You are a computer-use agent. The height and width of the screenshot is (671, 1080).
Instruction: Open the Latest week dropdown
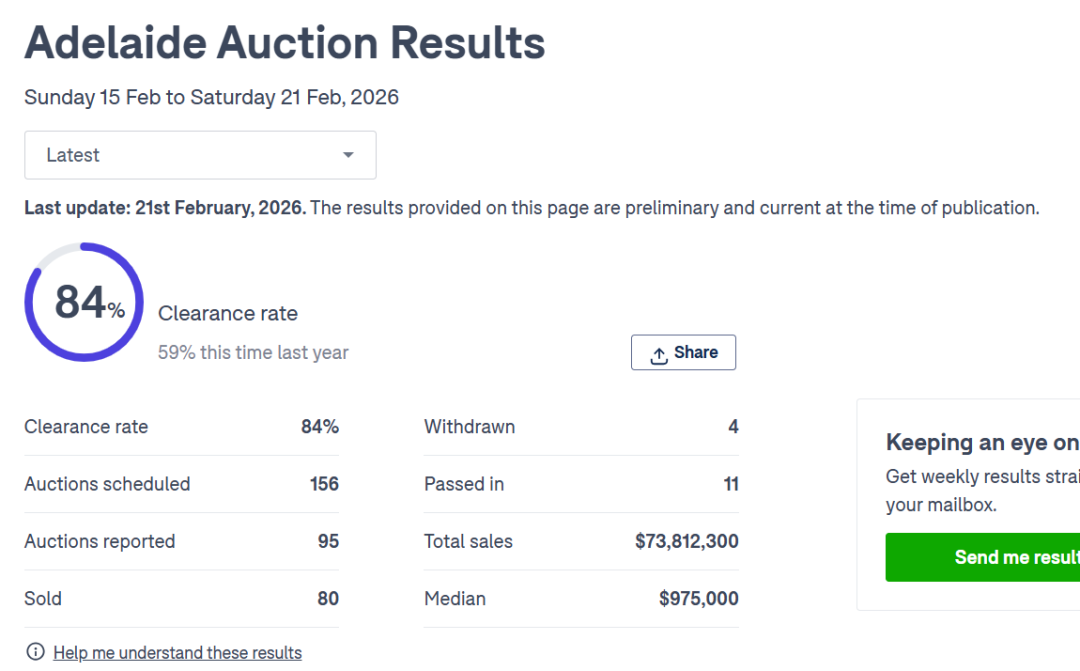(x=200, y=155)
